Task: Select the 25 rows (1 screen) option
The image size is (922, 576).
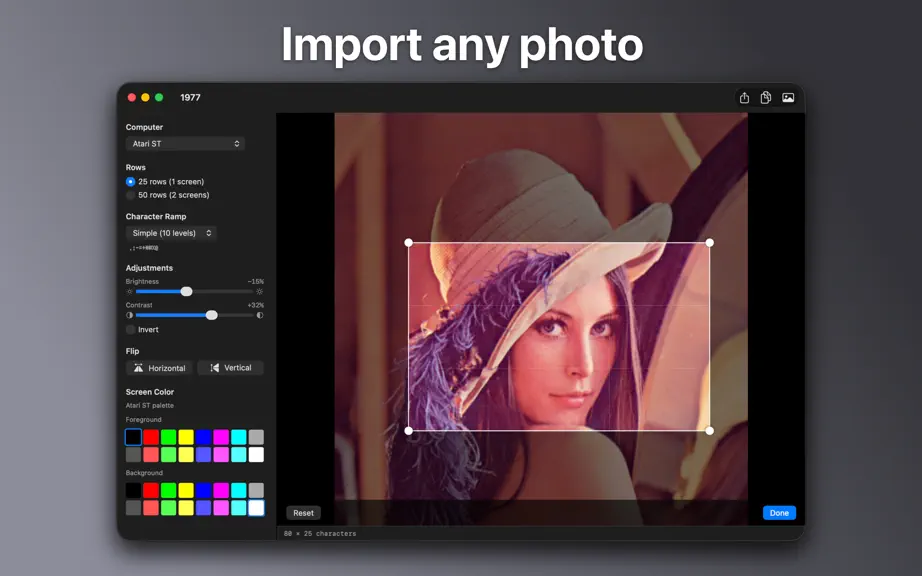Action: coord(165,182)
